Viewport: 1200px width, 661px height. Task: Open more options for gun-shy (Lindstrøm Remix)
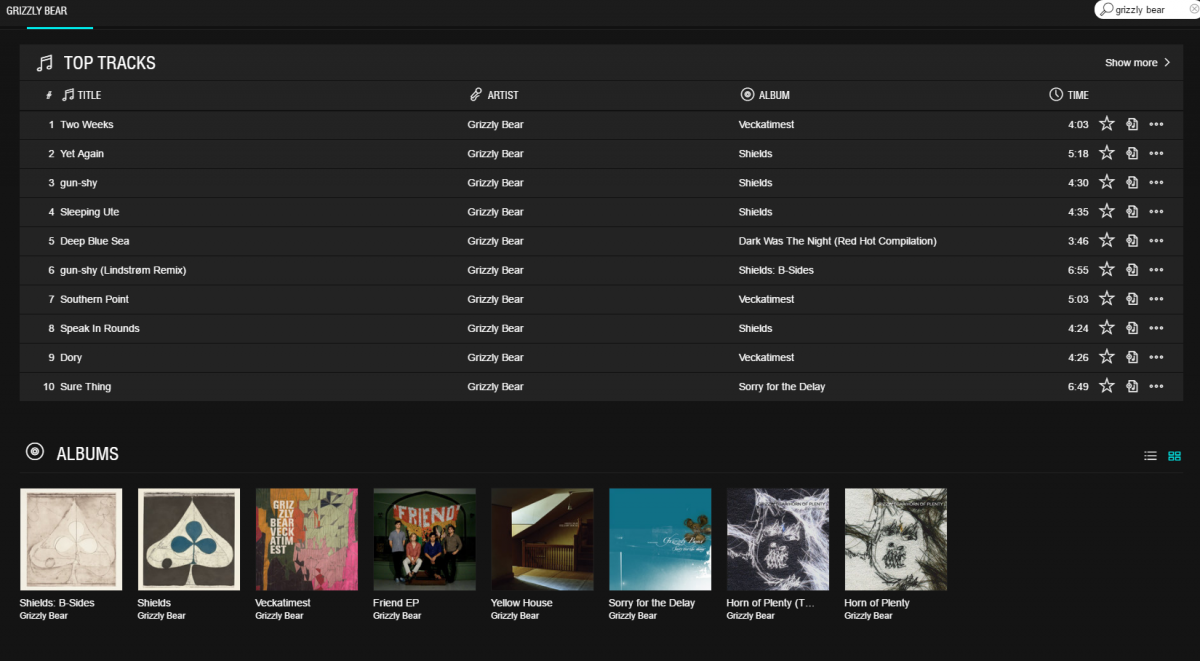tap(1156, 269)
